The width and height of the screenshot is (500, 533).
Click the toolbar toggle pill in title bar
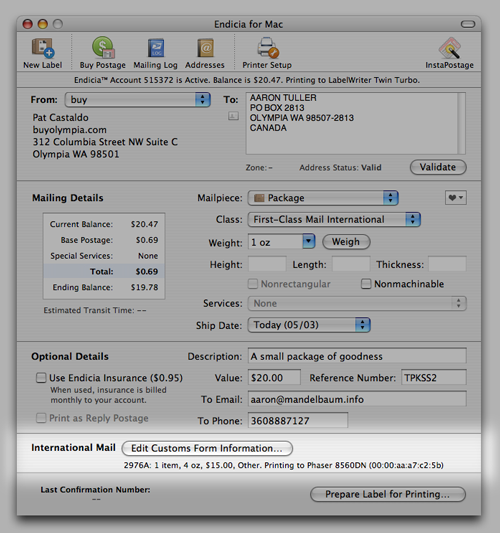click(x=468, y=24)
